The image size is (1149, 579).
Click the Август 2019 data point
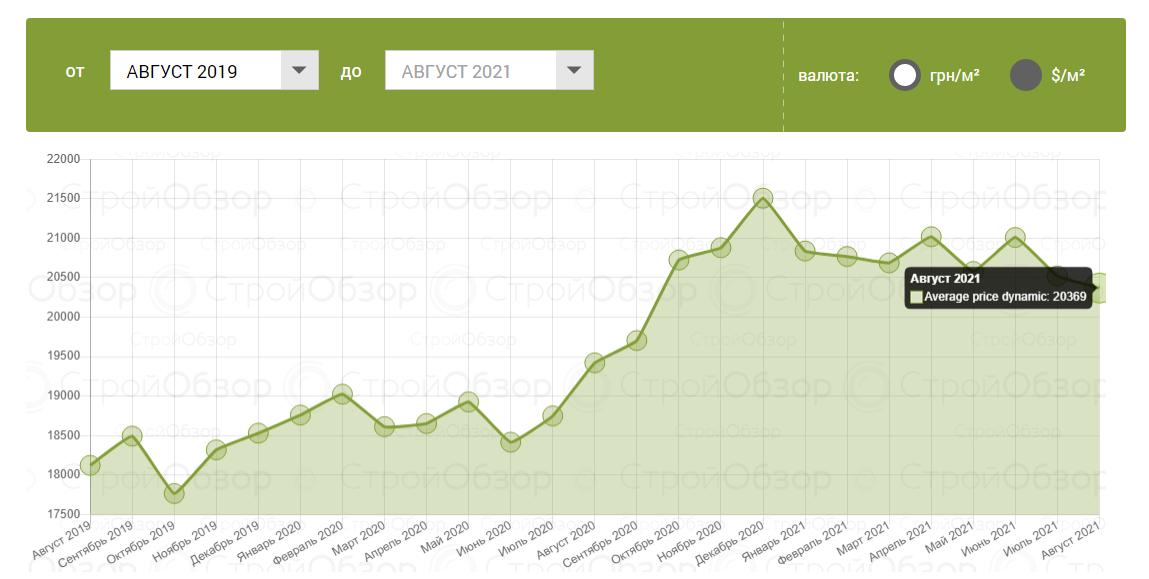90,465
